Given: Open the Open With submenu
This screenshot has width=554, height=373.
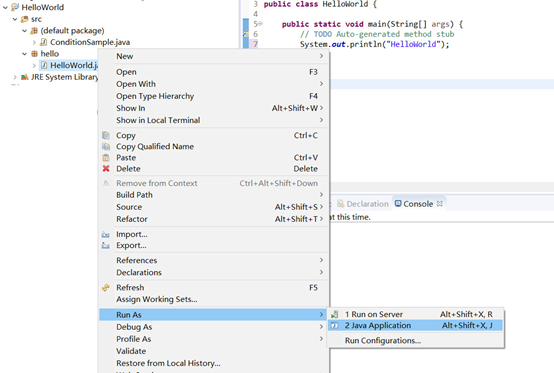Looking at the screenshot, I should [x=213, y=84].
